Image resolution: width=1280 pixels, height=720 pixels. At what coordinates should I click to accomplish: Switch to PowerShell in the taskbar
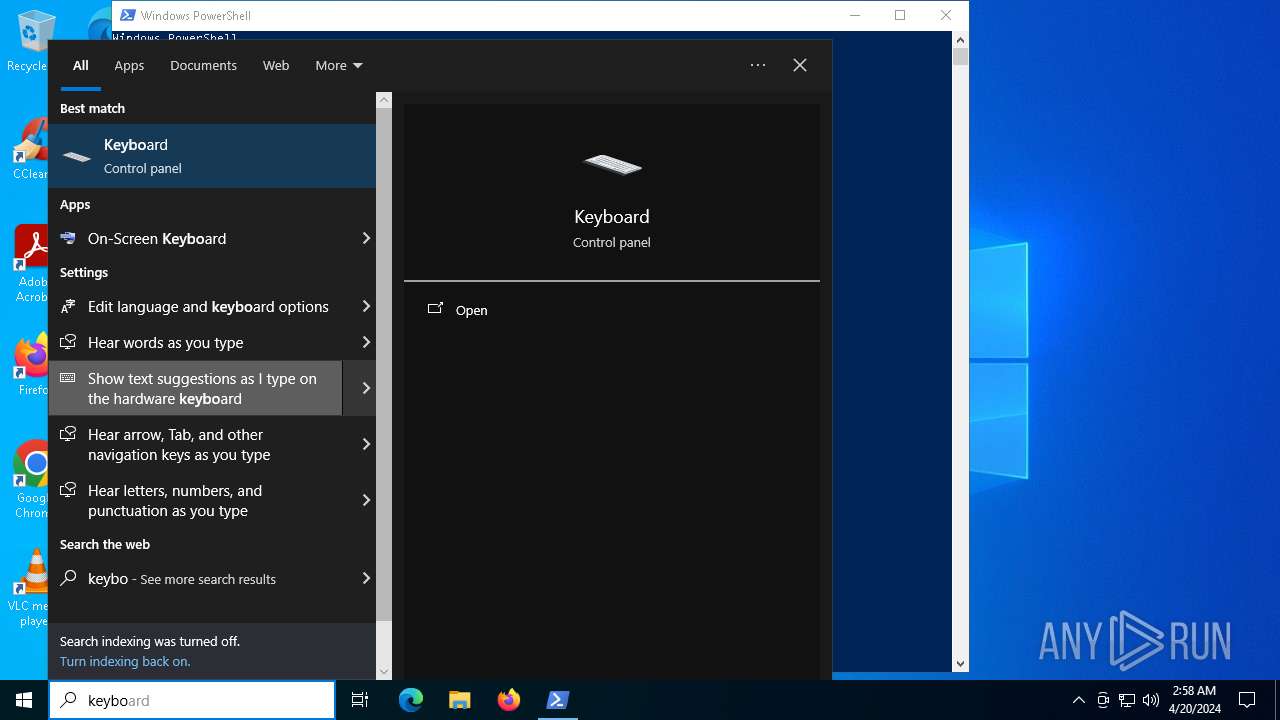click(x=558, y=700)
